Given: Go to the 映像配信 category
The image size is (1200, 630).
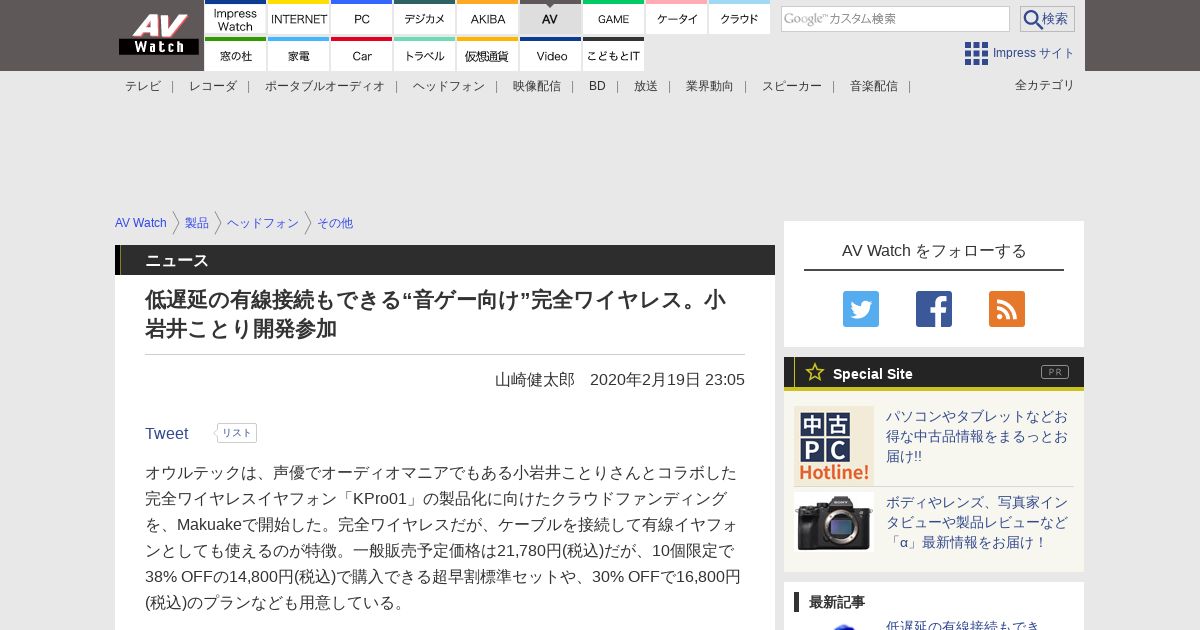Looking at the screenshot, I should tap(537, 86).
